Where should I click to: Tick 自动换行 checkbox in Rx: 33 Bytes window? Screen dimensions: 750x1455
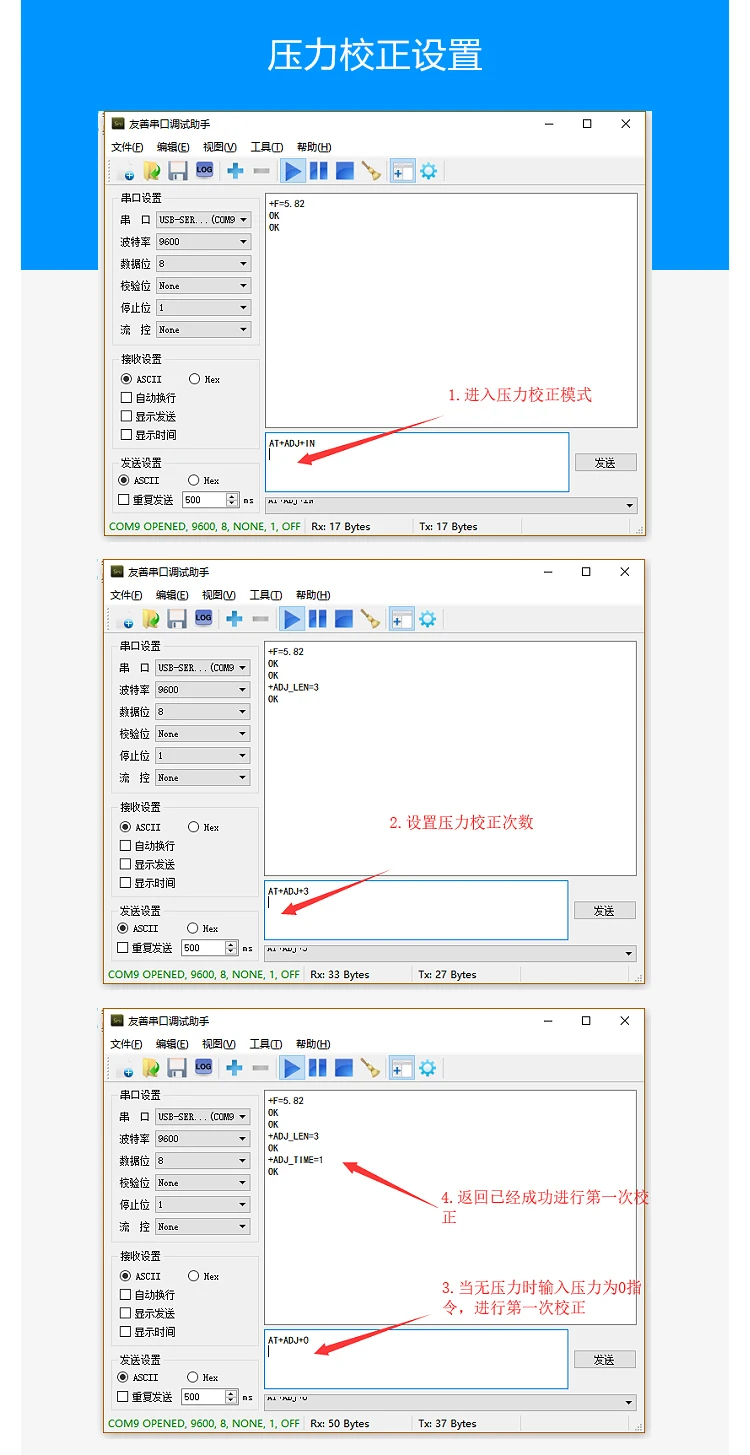click(x=125, y=846)
